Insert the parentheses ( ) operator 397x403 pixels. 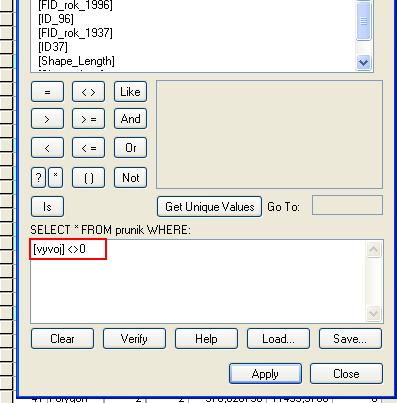(88, 178)
